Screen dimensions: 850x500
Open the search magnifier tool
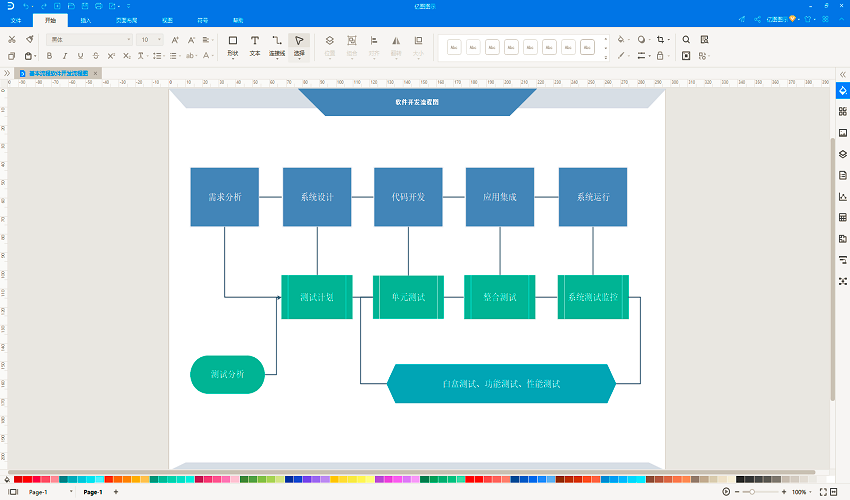point(686,40)
